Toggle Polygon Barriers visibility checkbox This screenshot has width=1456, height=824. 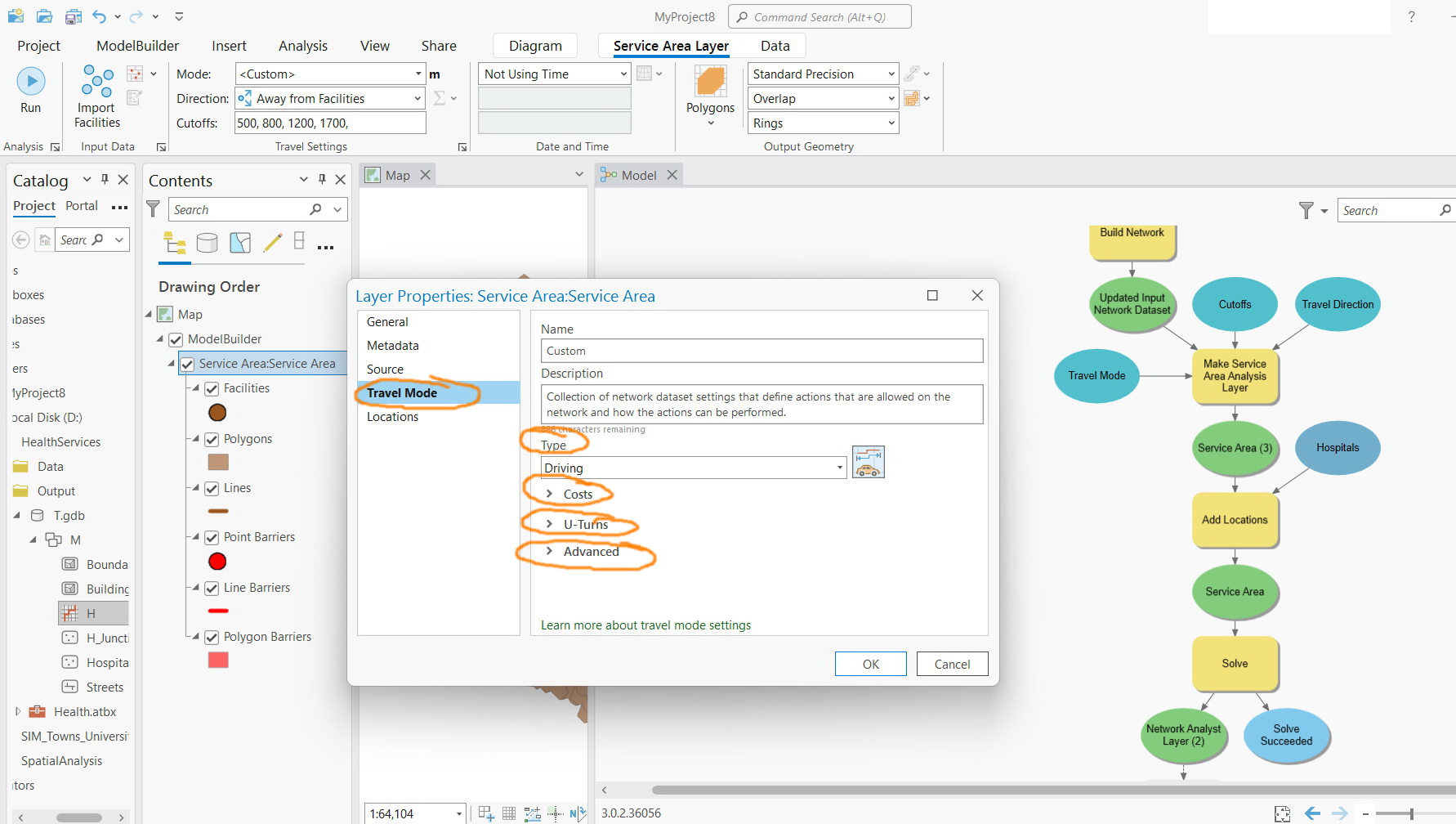click(x=212, y=638)
